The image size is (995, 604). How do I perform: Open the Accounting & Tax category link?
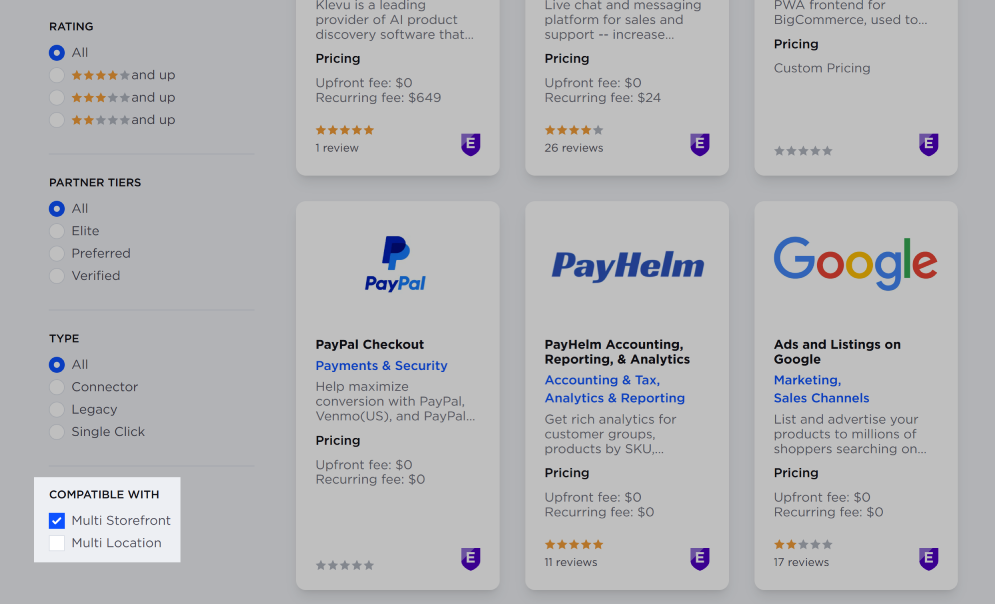(x=601, y=380)
